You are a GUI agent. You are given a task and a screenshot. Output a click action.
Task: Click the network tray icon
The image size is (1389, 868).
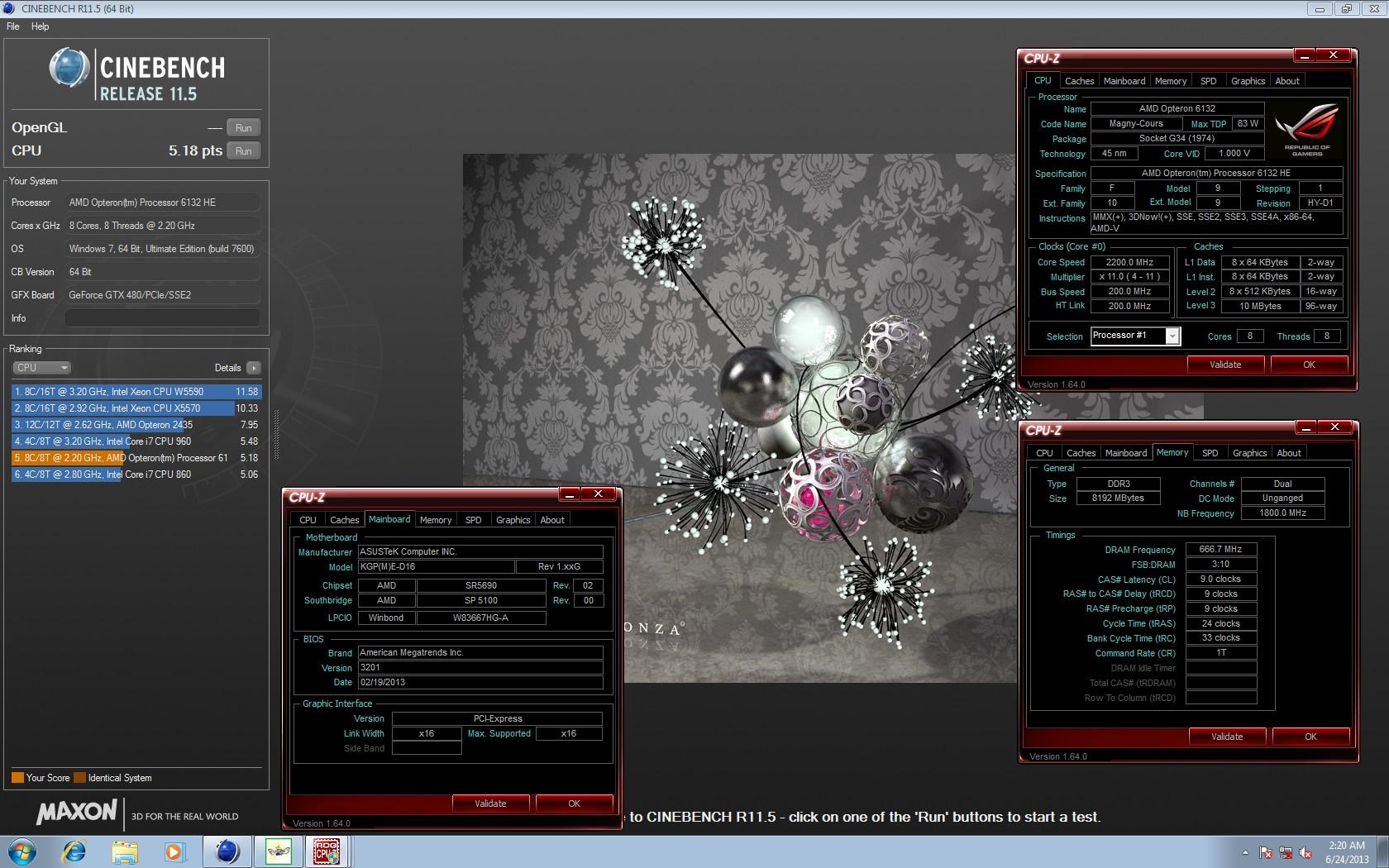point(1286,852)
